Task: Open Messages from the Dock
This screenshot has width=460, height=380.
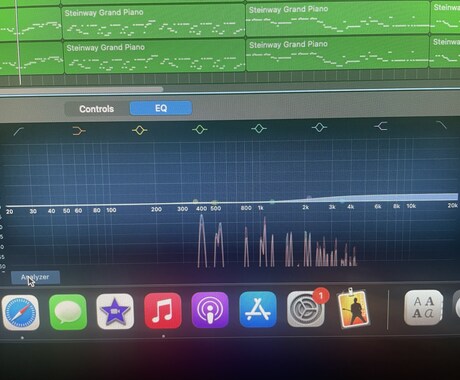Action: coord(68,312)
